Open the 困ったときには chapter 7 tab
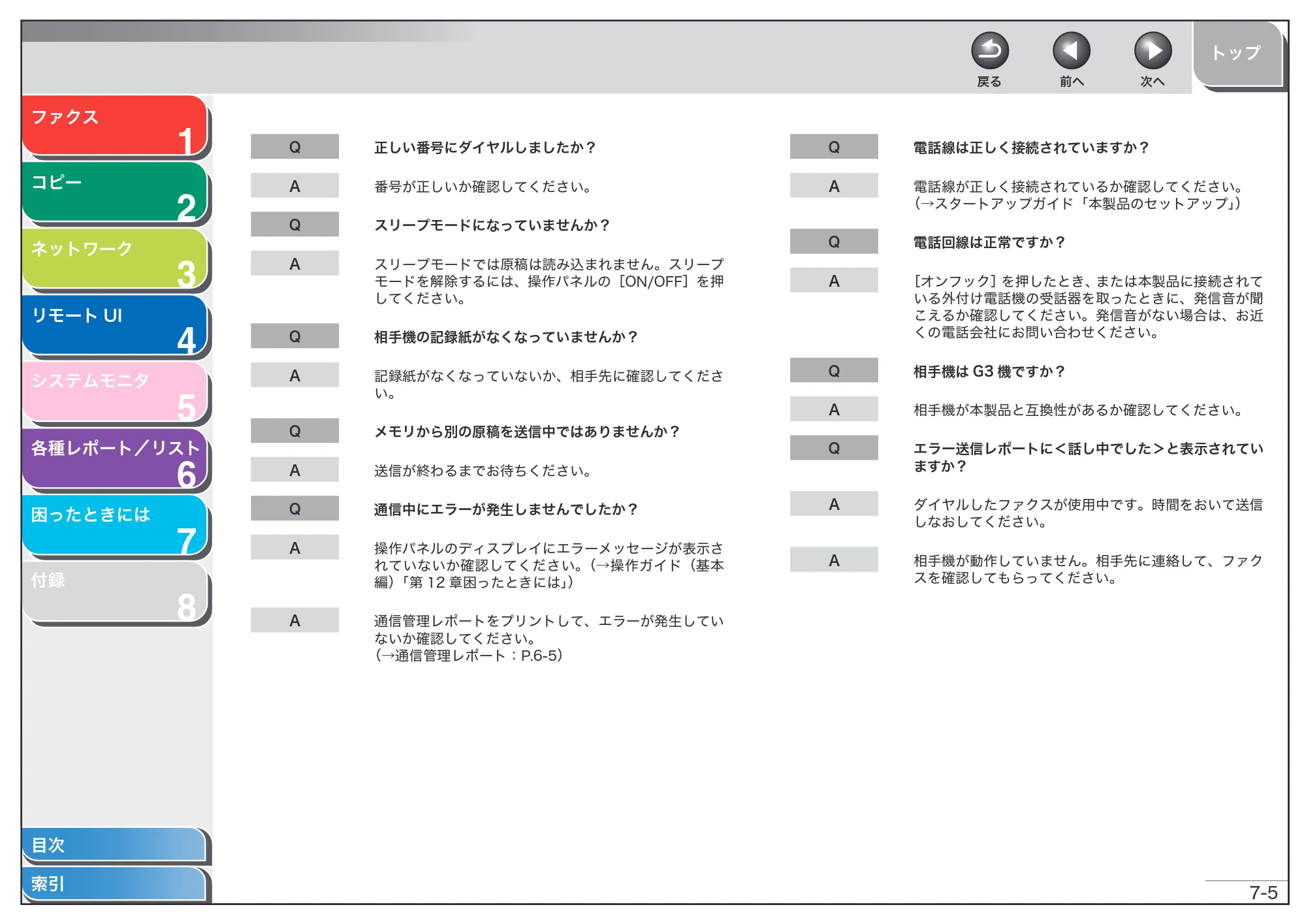 [x=115, y=525]
